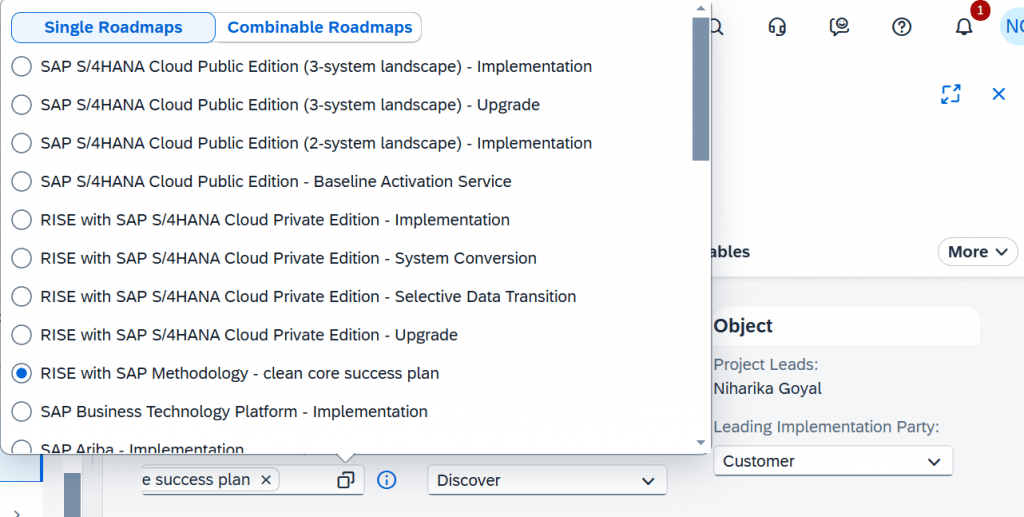
Task: Close the detail panel with X
Action: point(999,94)
